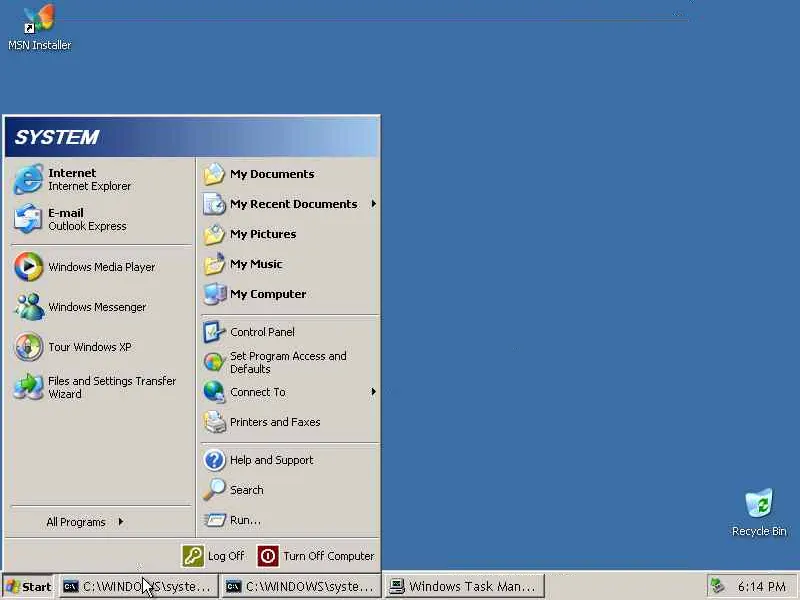The height and width of the screenshot is (600, 800).
Task: Click the Turn Off Computer text
Action: click(x=329, y=556)
